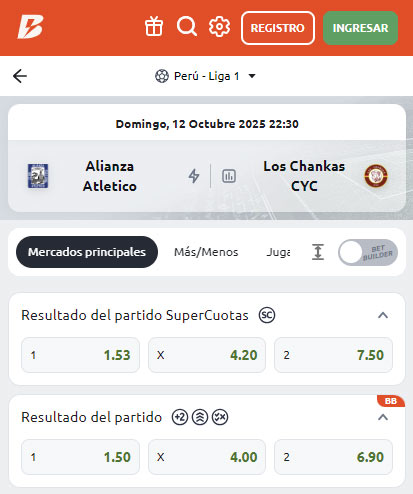
Task: Click the Betsson B logo
Action: [30, 27]
